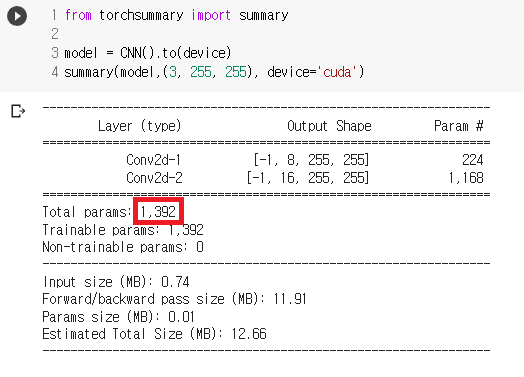Click the summary(model,...) code line
524x377 pixels.
coord(214,72)
